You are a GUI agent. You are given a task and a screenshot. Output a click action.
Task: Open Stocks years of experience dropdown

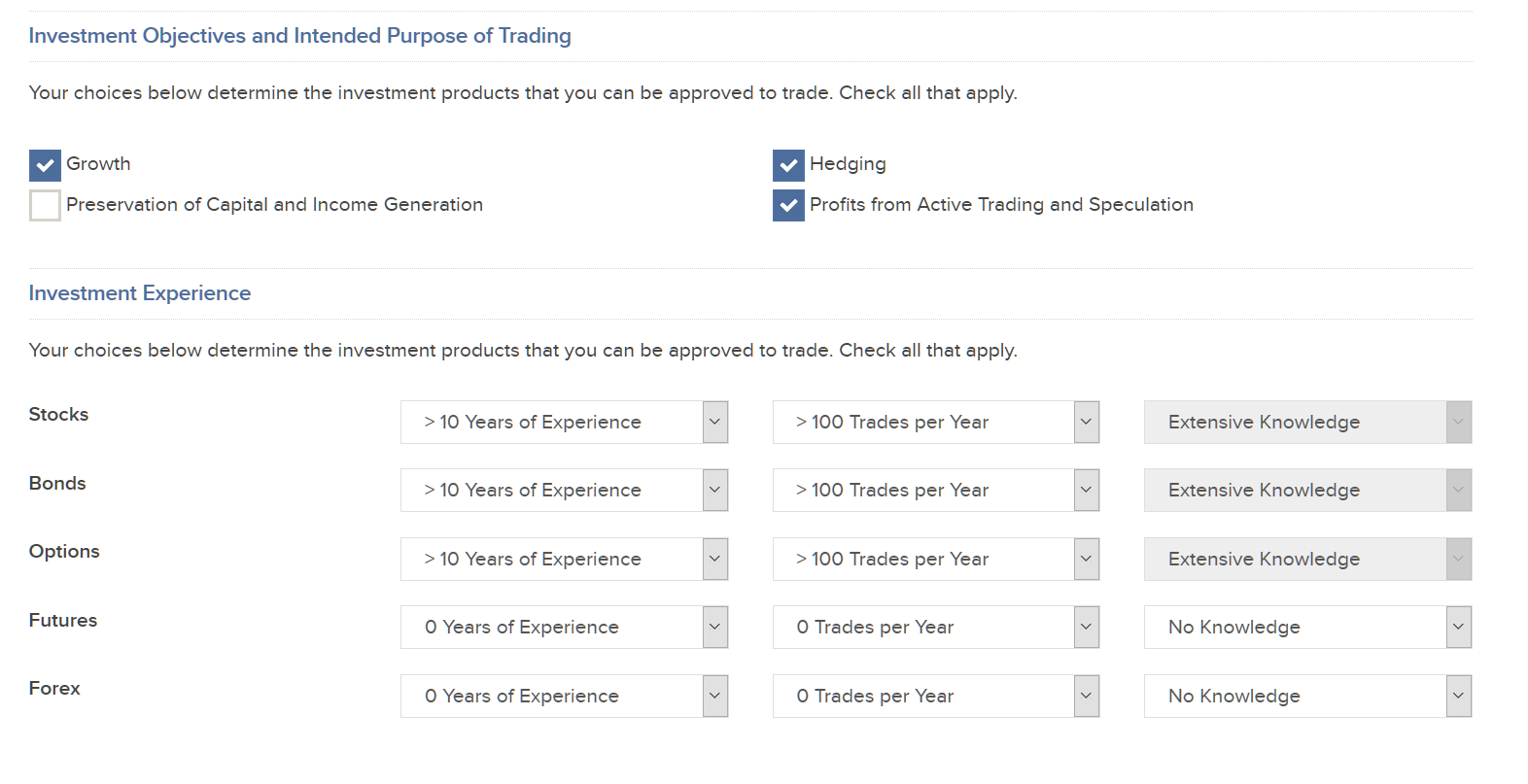(564, 423)
